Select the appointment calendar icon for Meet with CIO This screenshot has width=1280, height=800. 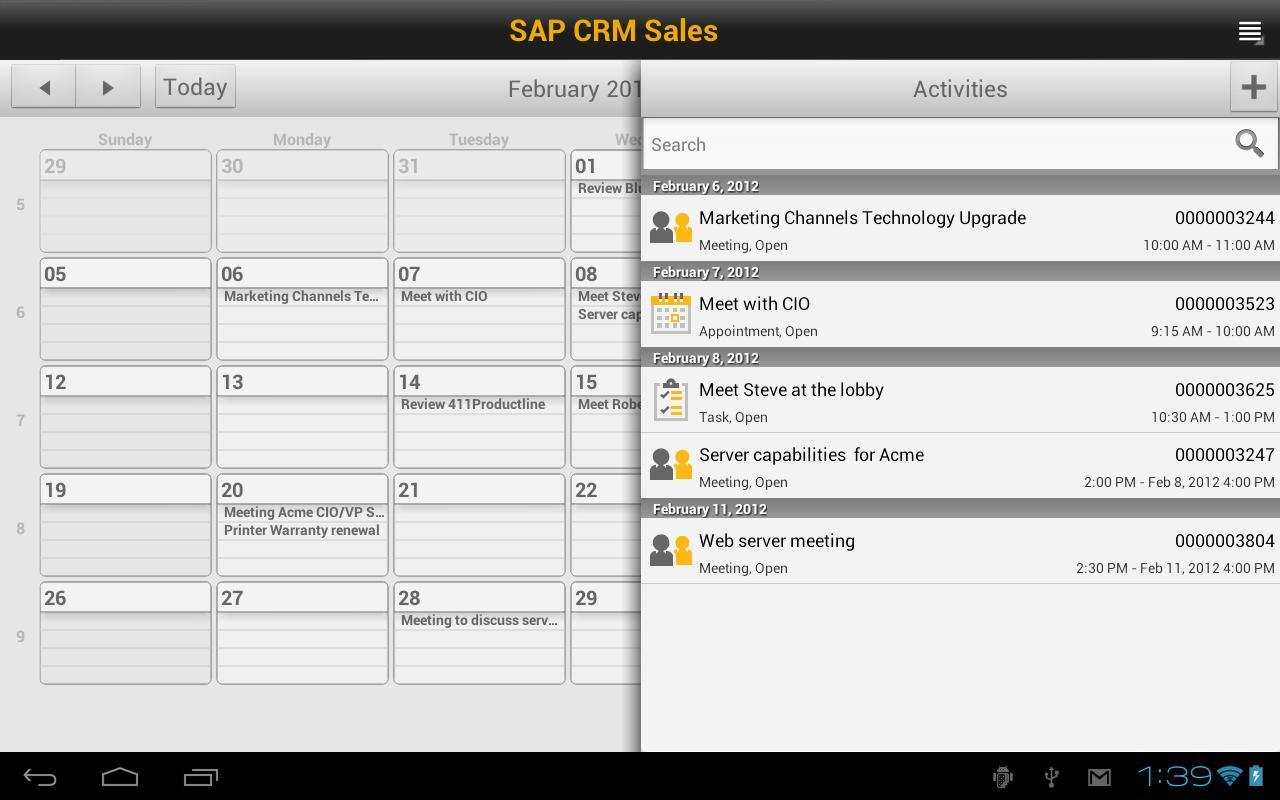click(671, 314)
